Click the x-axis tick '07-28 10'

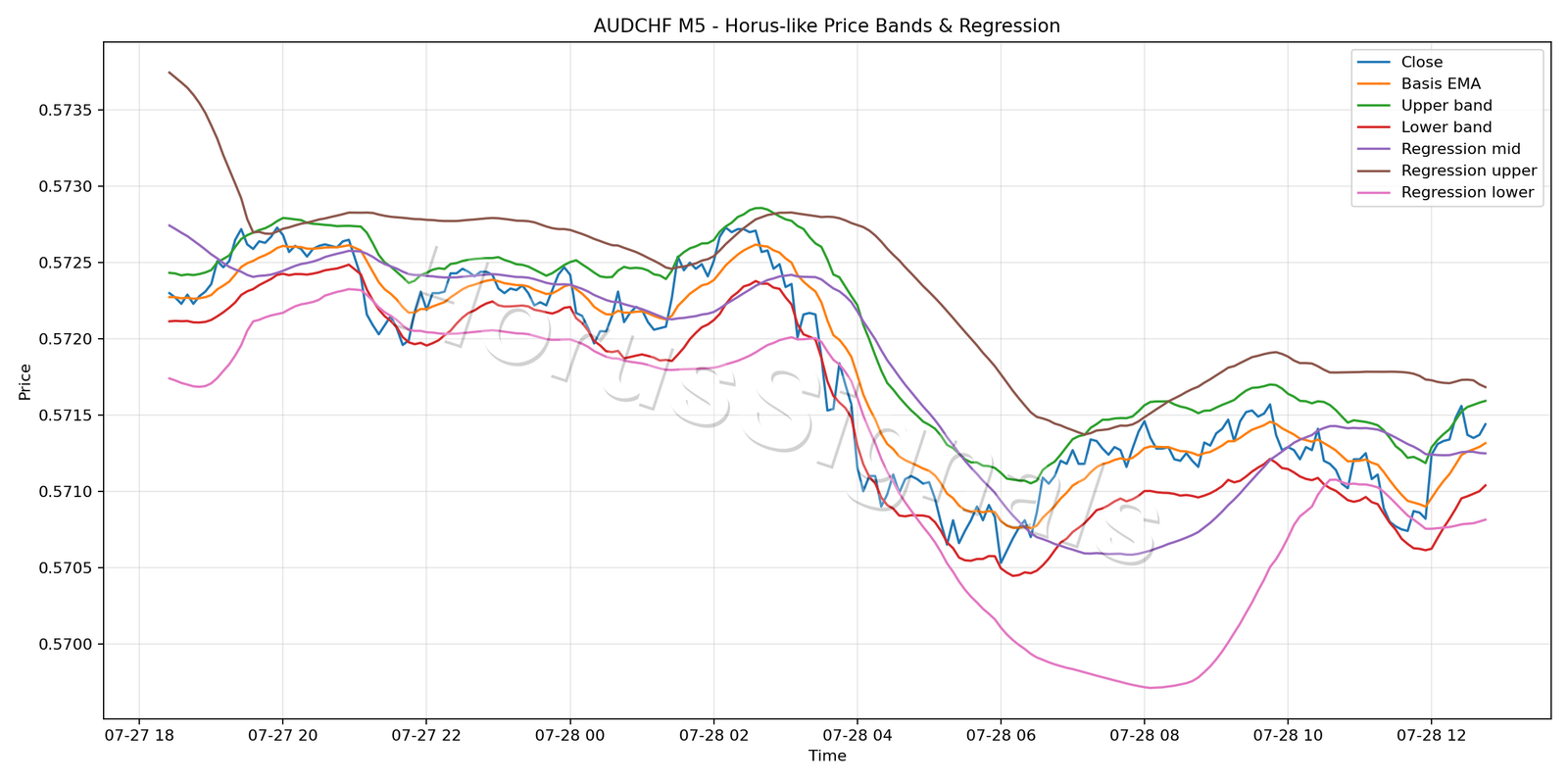[1288, 735]
